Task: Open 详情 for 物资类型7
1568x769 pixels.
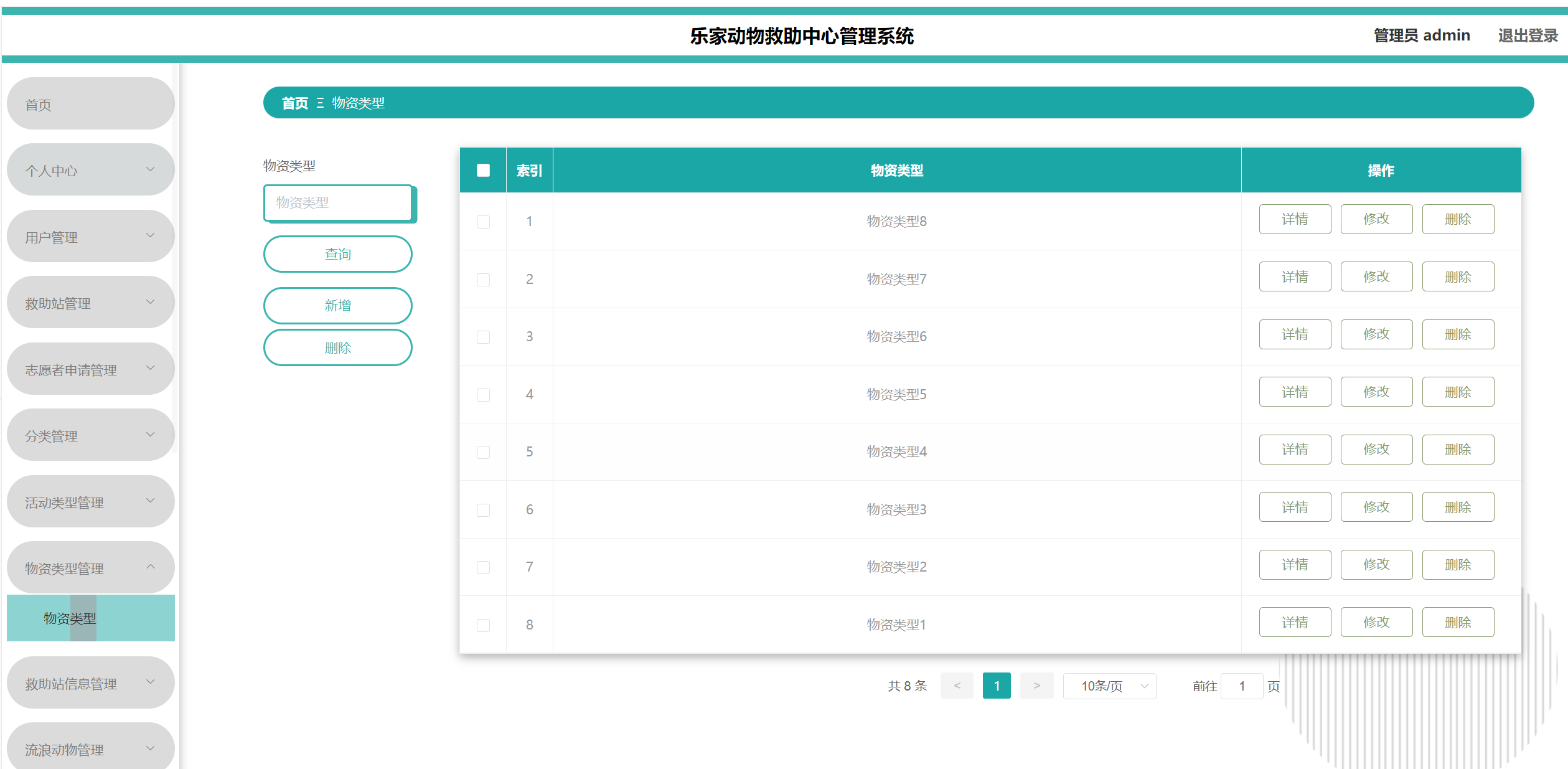Action: click(x=1295, y=277)
